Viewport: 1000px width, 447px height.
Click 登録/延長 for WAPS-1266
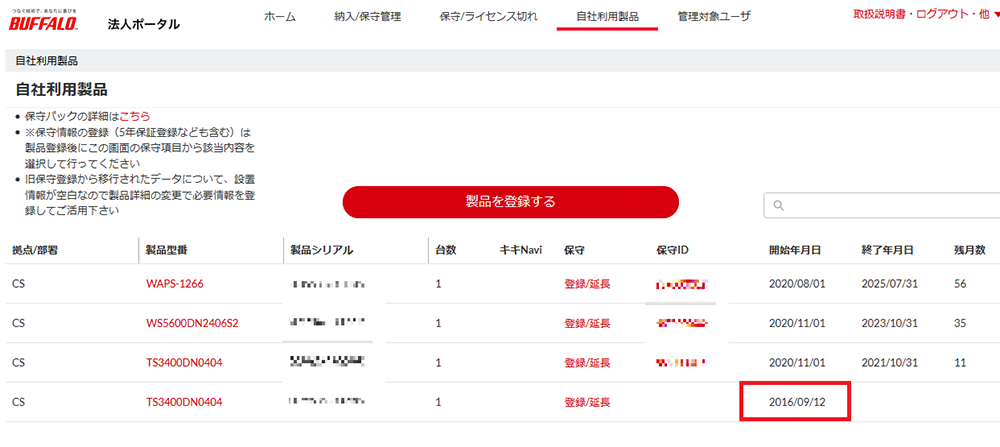587,284
